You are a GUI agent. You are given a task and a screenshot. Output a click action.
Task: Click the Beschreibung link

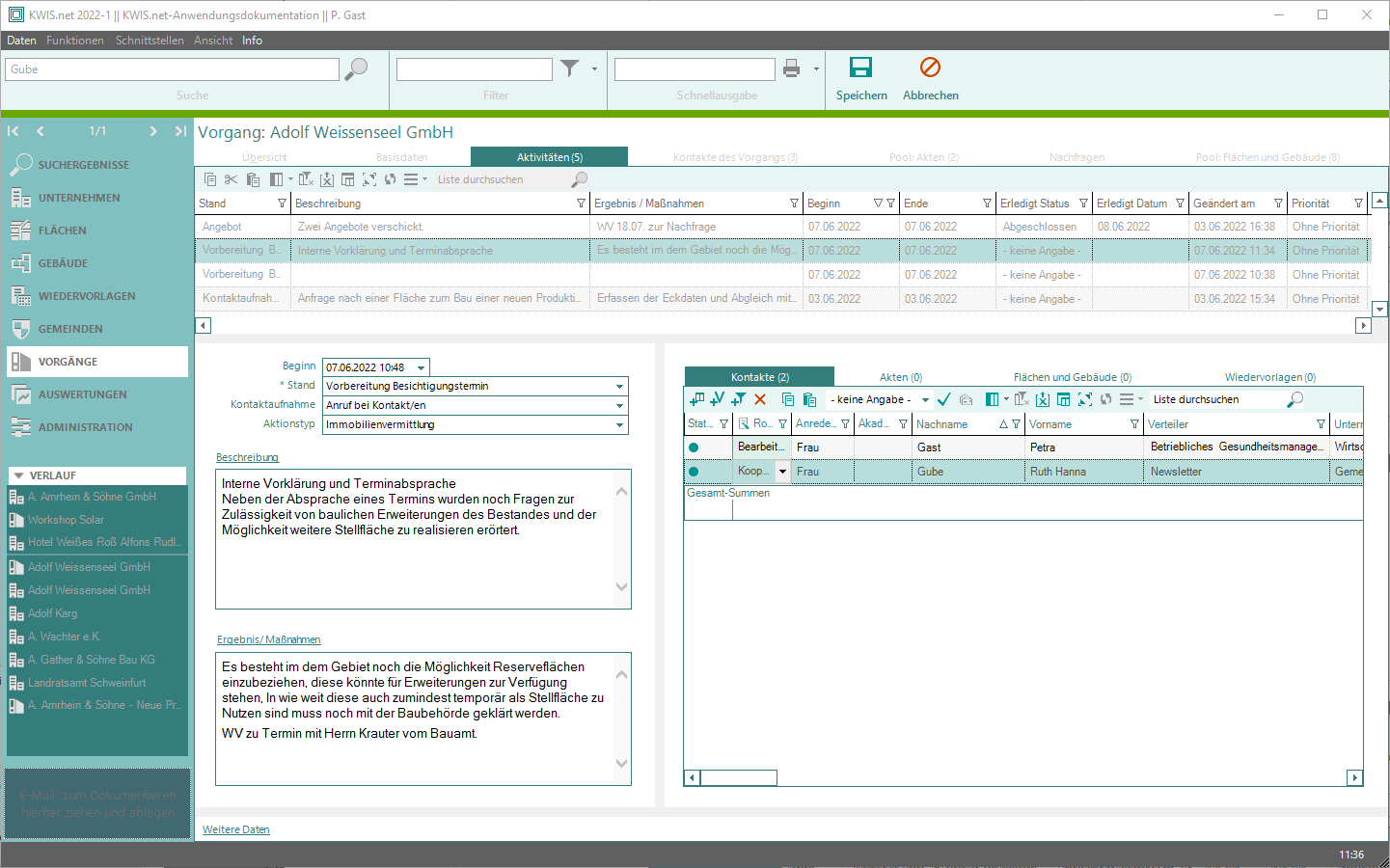tap(248, 457)
